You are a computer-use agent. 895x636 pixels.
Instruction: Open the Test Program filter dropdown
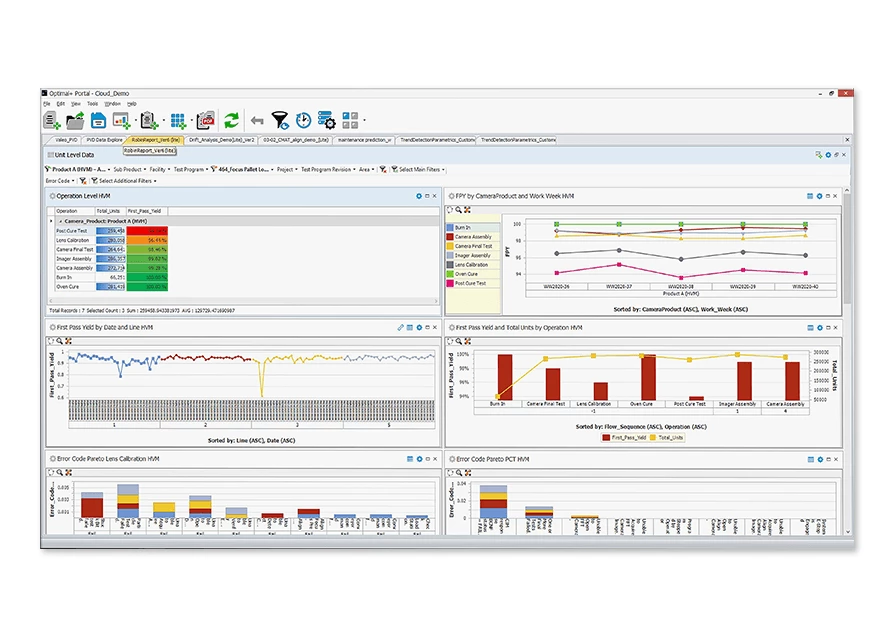point(191,170)
